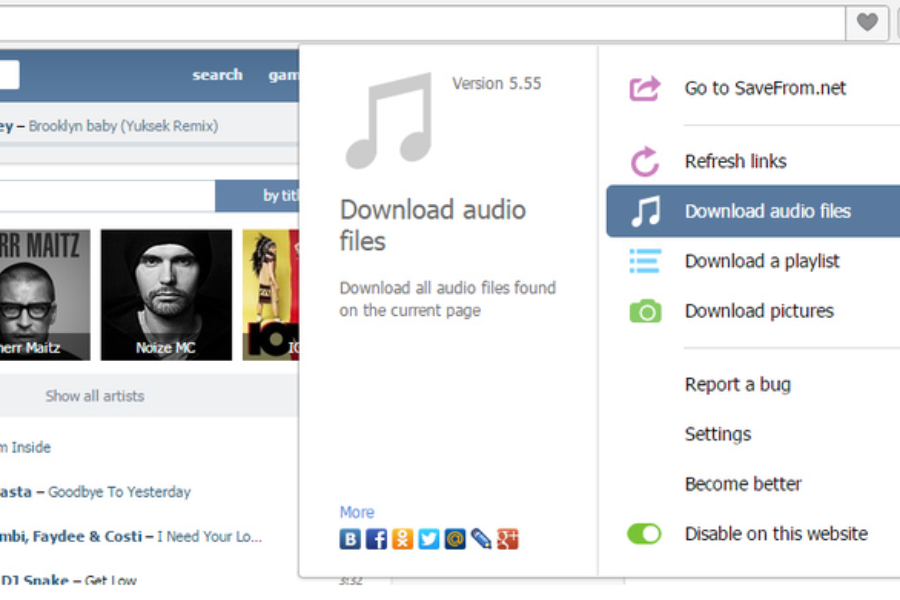Open the Report a bug menu entry
Screen dimensions: 900x600
click(738, 384)
